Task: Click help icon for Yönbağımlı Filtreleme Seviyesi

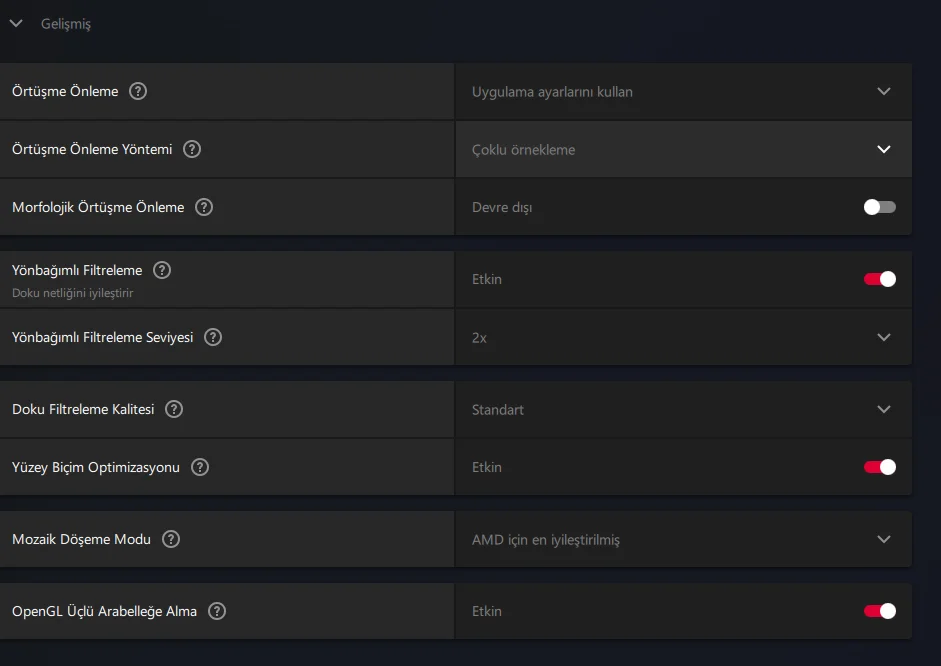Action: pyautogui.click(x=213, y=337)
